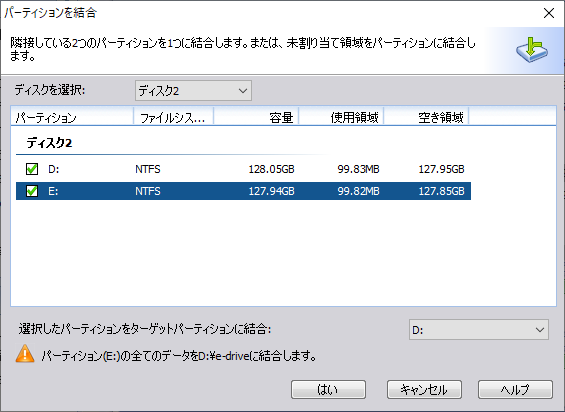Sort by パーティション column header

[72, 117]
